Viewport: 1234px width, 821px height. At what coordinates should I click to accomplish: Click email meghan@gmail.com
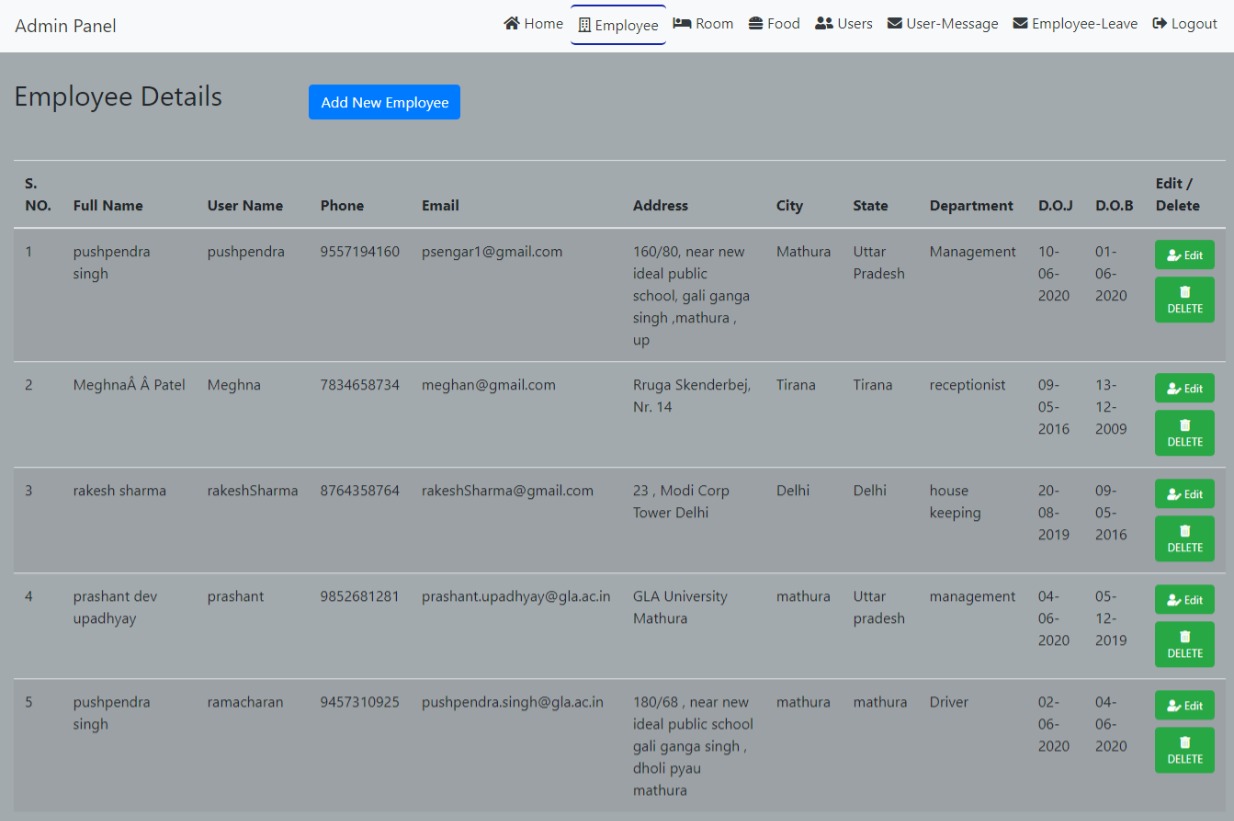point(489,385)
